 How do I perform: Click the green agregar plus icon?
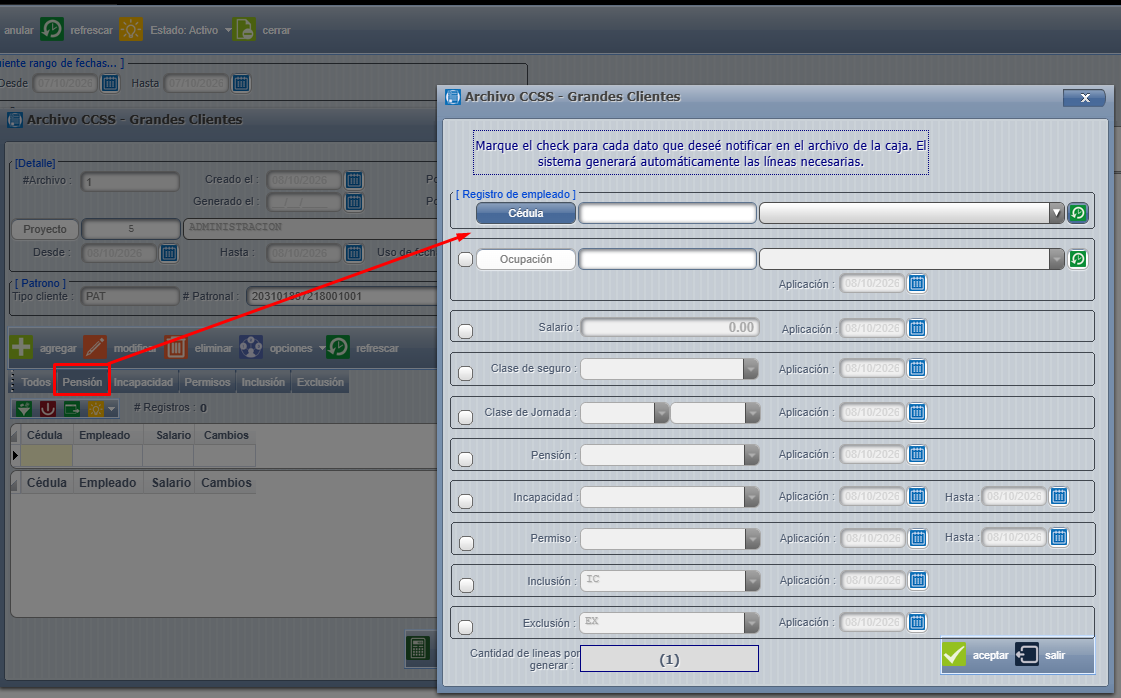tap(21, 348)
